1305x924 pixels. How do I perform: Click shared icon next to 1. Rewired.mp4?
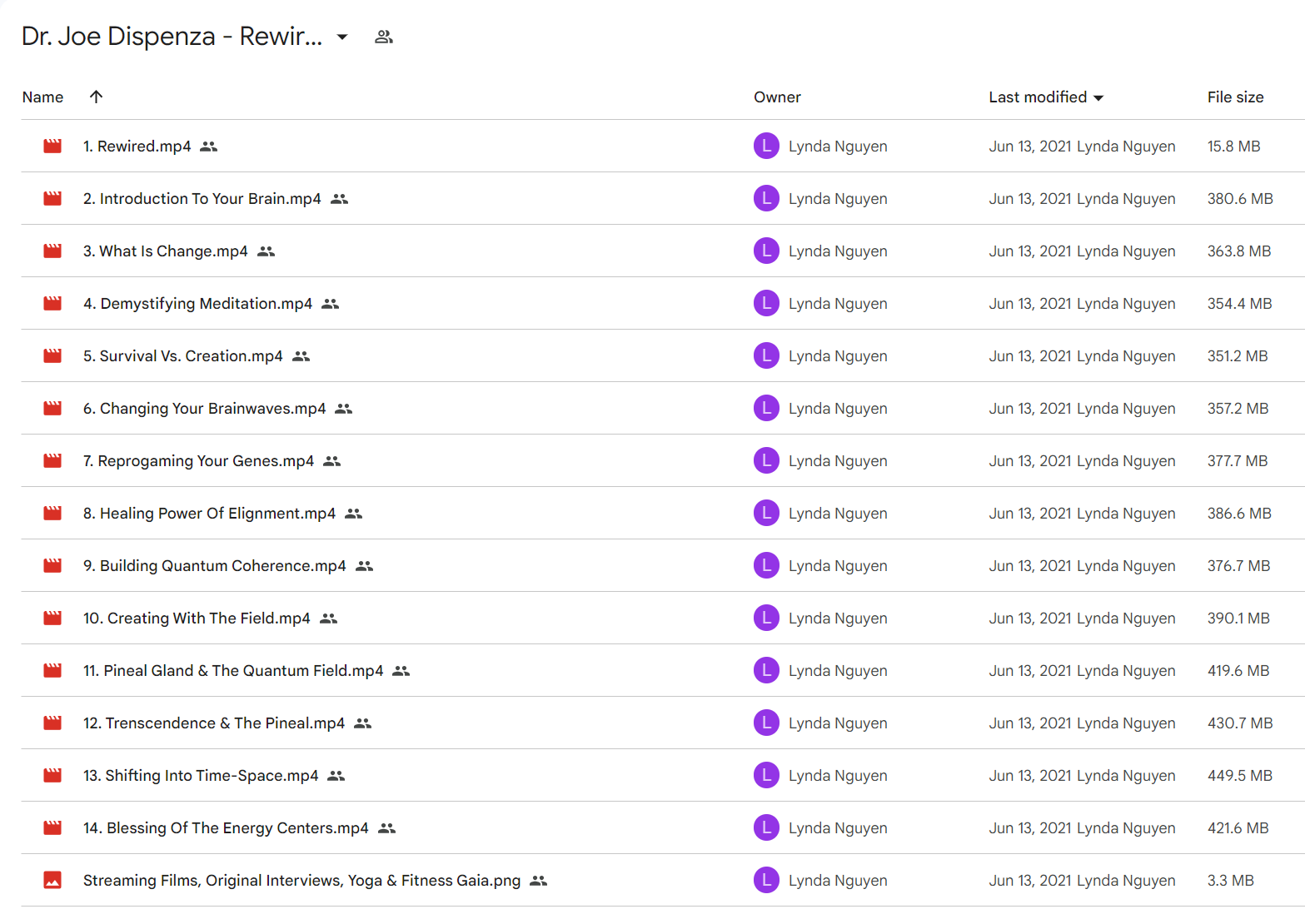(x=209, y=147)
